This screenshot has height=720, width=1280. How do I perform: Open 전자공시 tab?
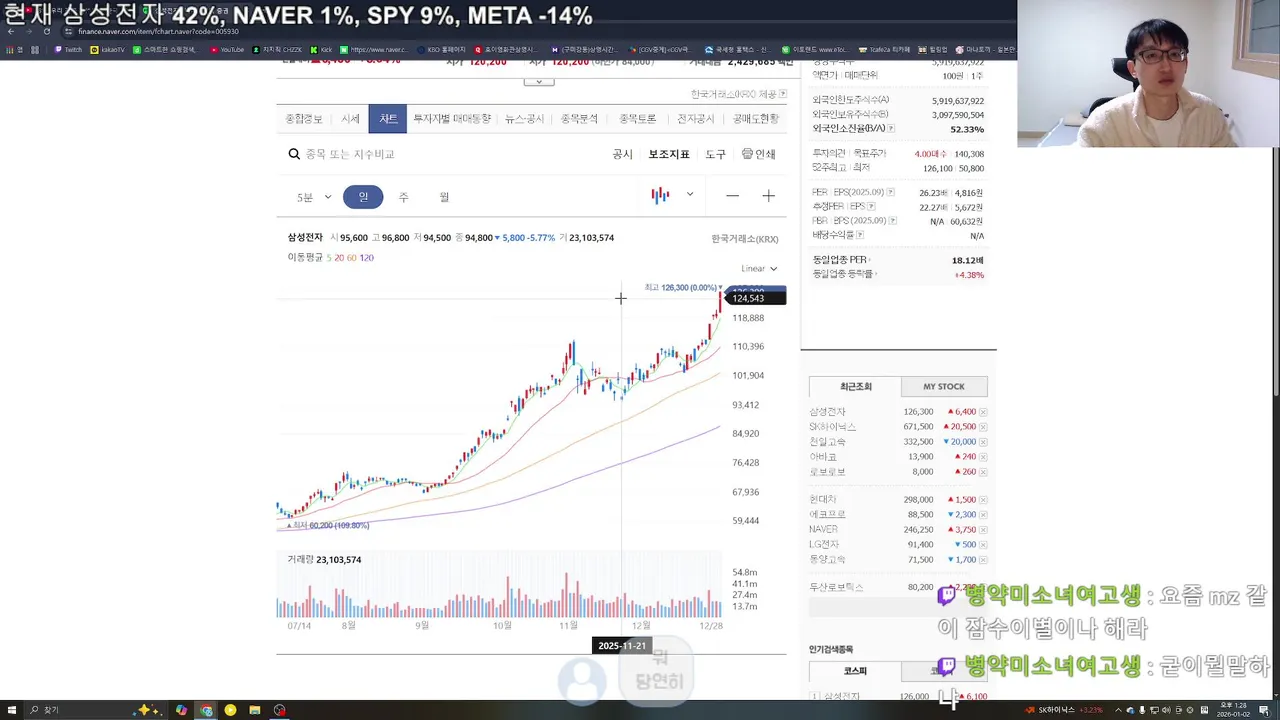click(696, 119)
